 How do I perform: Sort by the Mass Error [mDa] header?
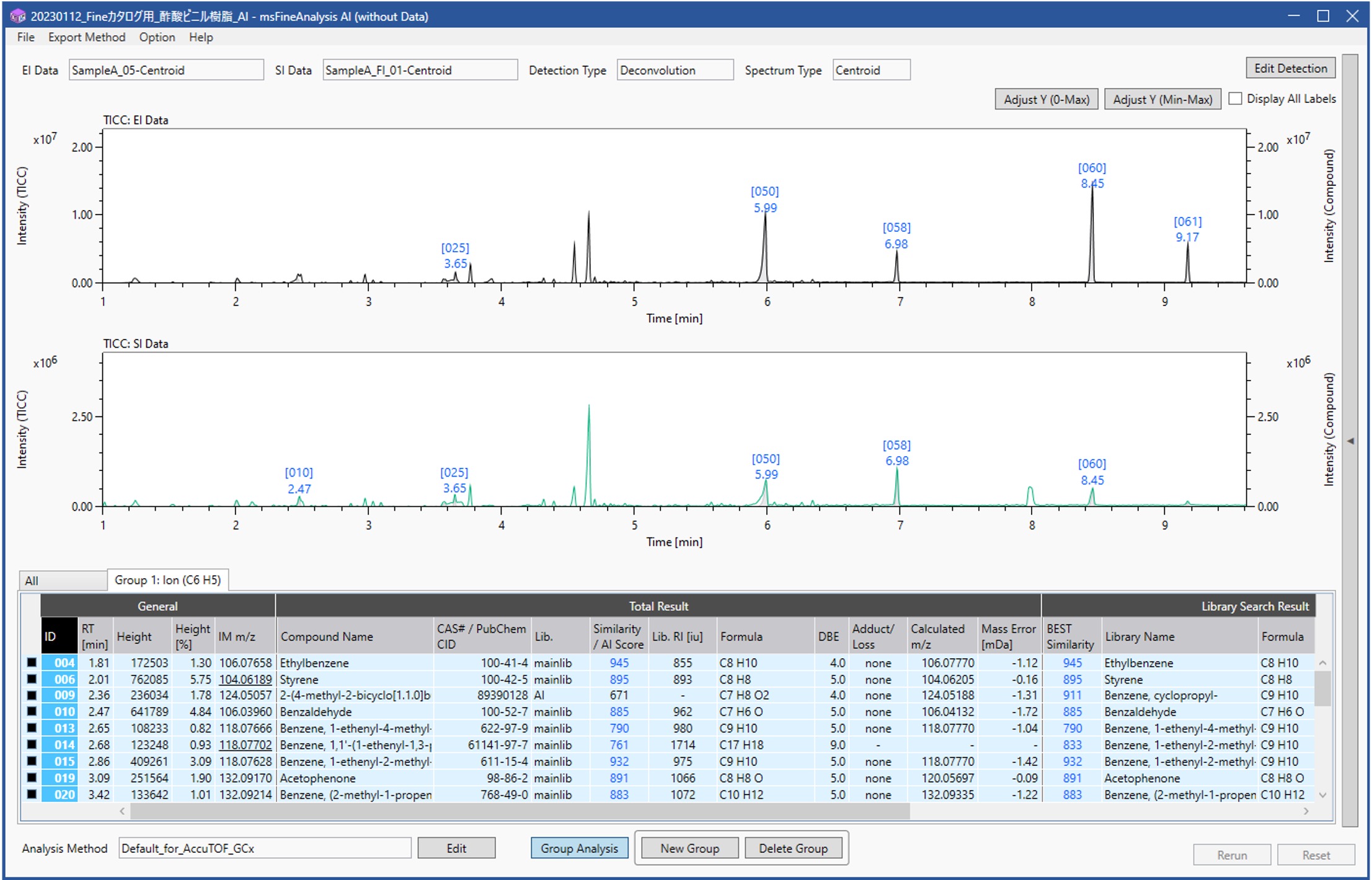(1009, 636)
